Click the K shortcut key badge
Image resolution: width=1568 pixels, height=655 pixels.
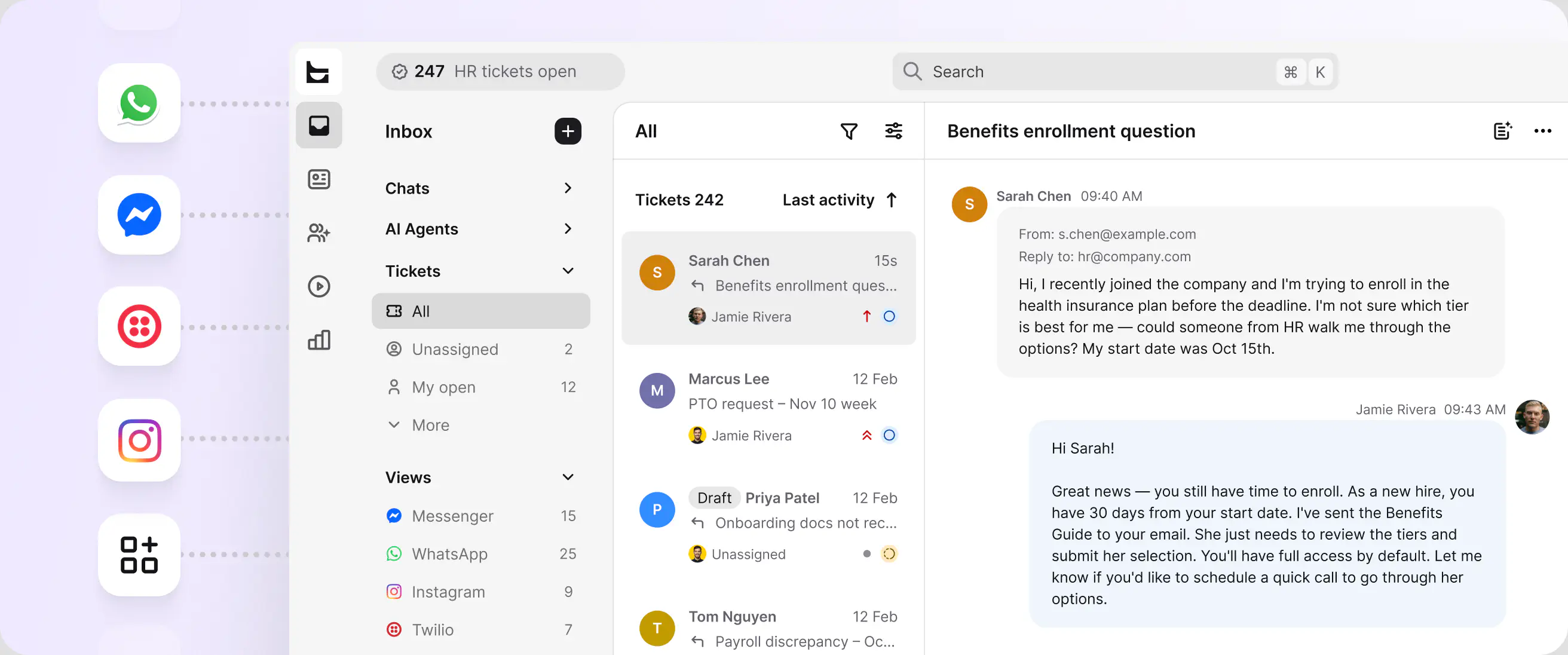click(1319, 72)
